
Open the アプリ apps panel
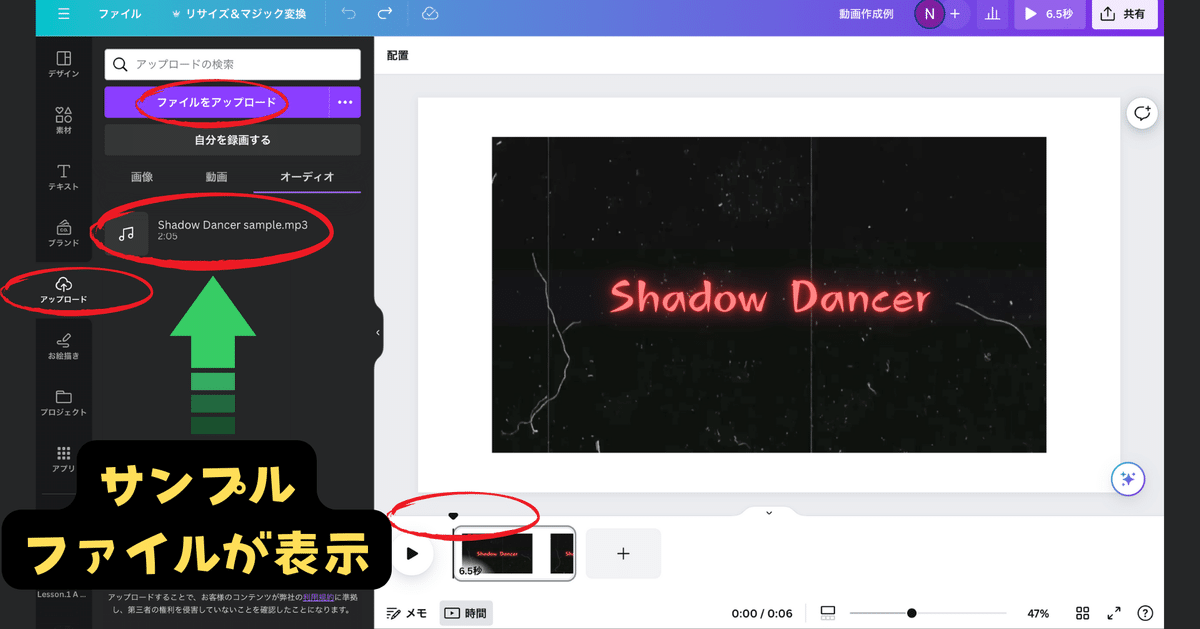coord(64,459)
